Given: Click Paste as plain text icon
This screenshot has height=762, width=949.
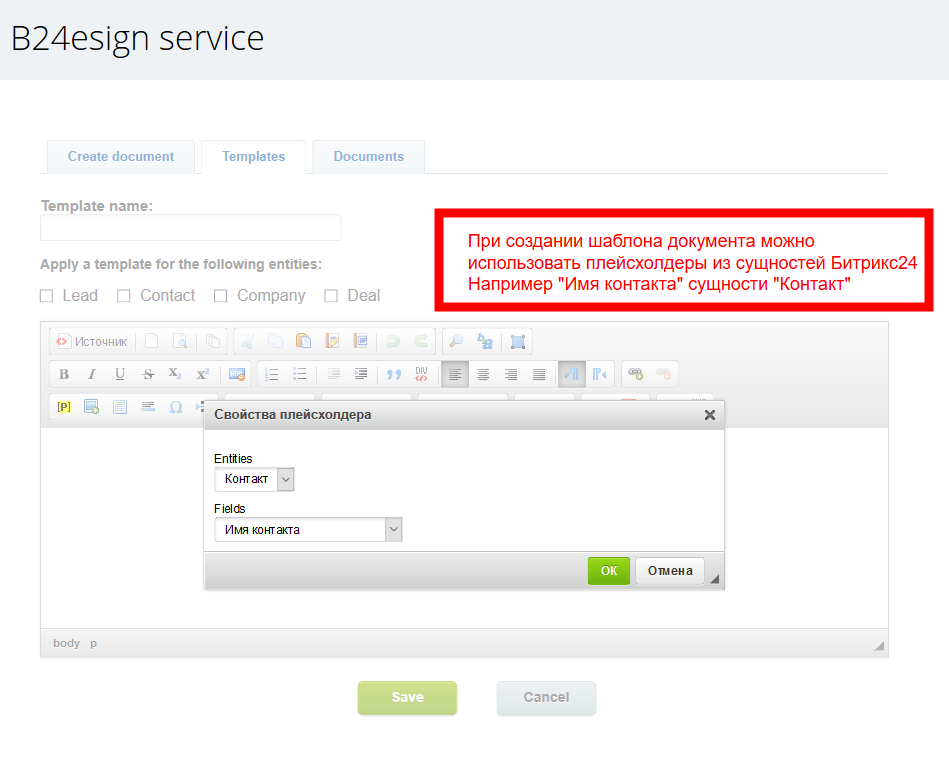Looking at the screenshot, I should click(332, 341).
